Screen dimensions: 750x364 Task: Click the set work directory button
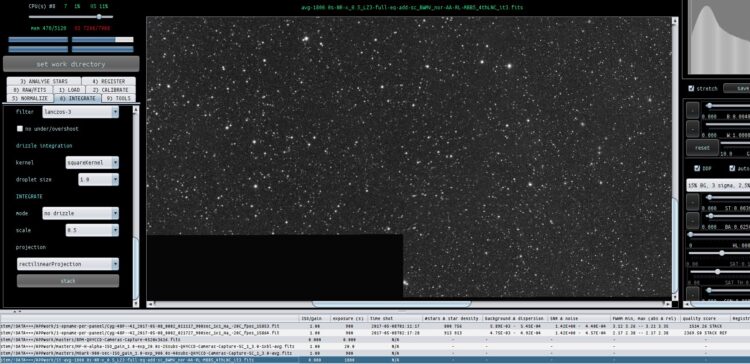tap(71, 64)
